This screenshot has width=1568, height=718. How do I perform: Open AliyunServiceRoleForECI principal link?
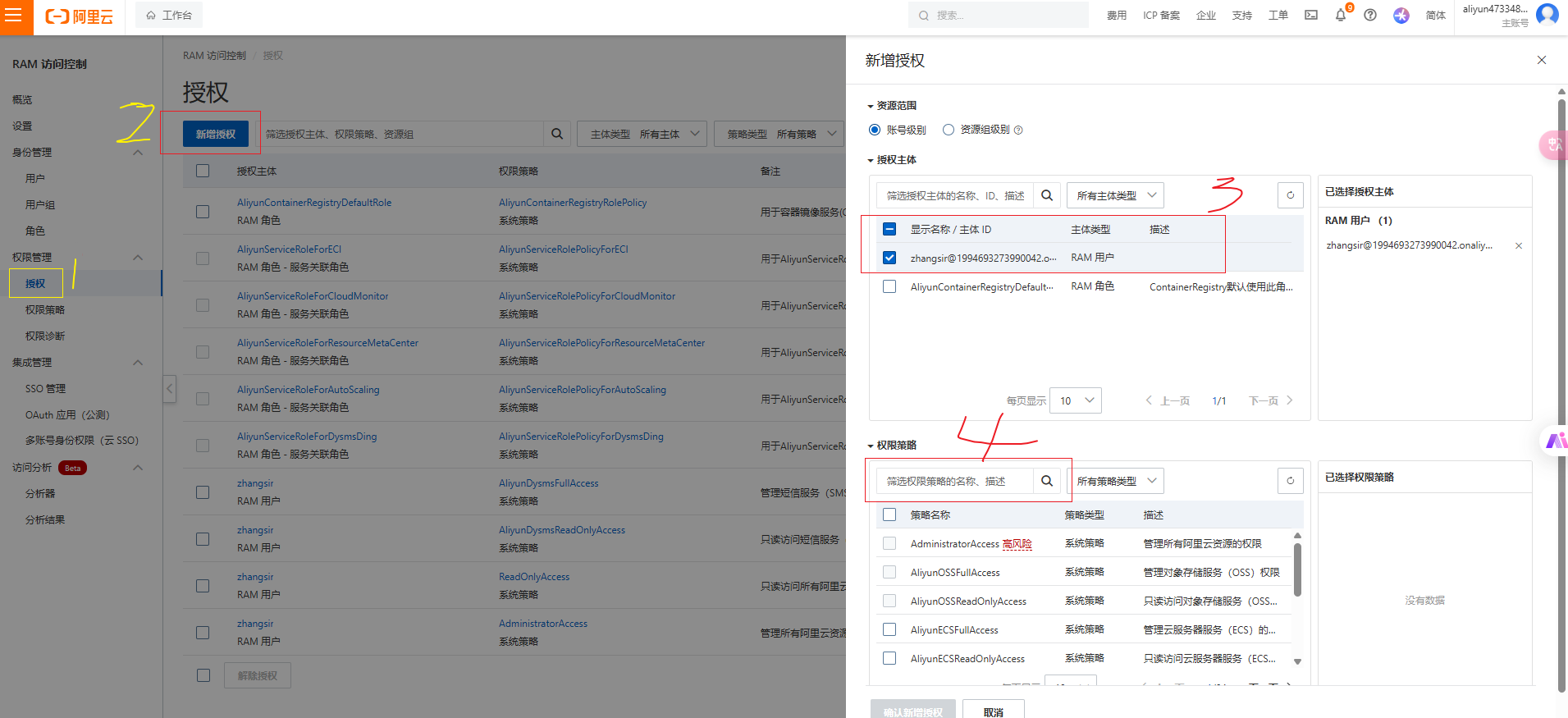pyautogui.click(x=289, y=249)
